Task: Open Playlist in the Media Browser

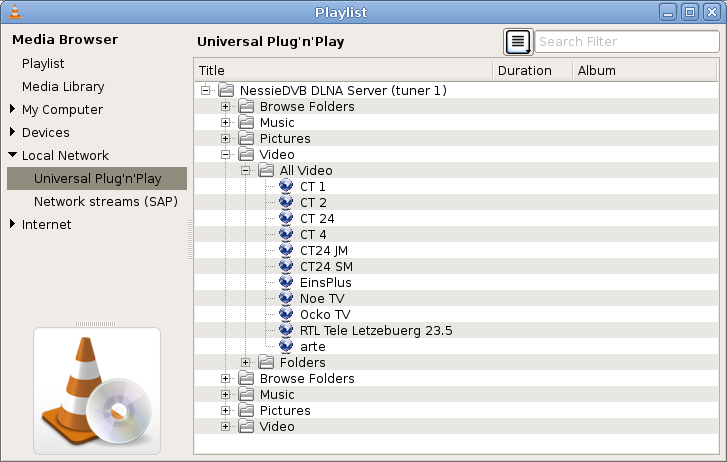Action: point(43,64)
